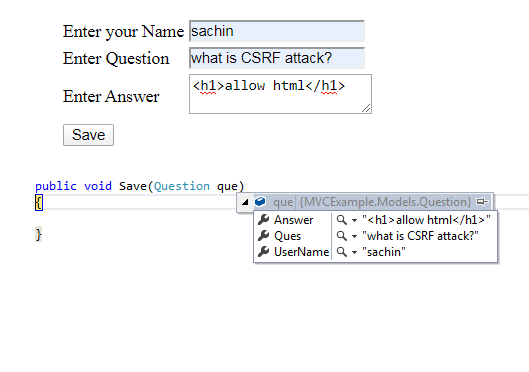
Task: Click the que parameter in method signature
Action: coord(227,187)
